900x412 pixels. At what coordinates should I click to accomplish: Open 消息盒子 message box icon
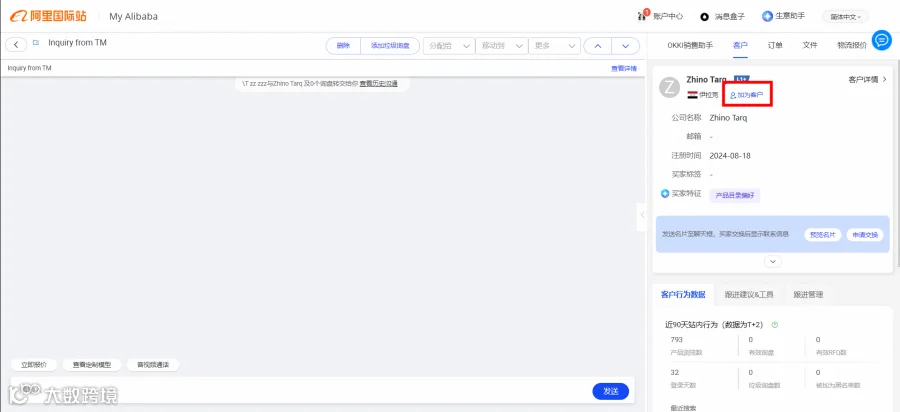[x=704, y=17]
